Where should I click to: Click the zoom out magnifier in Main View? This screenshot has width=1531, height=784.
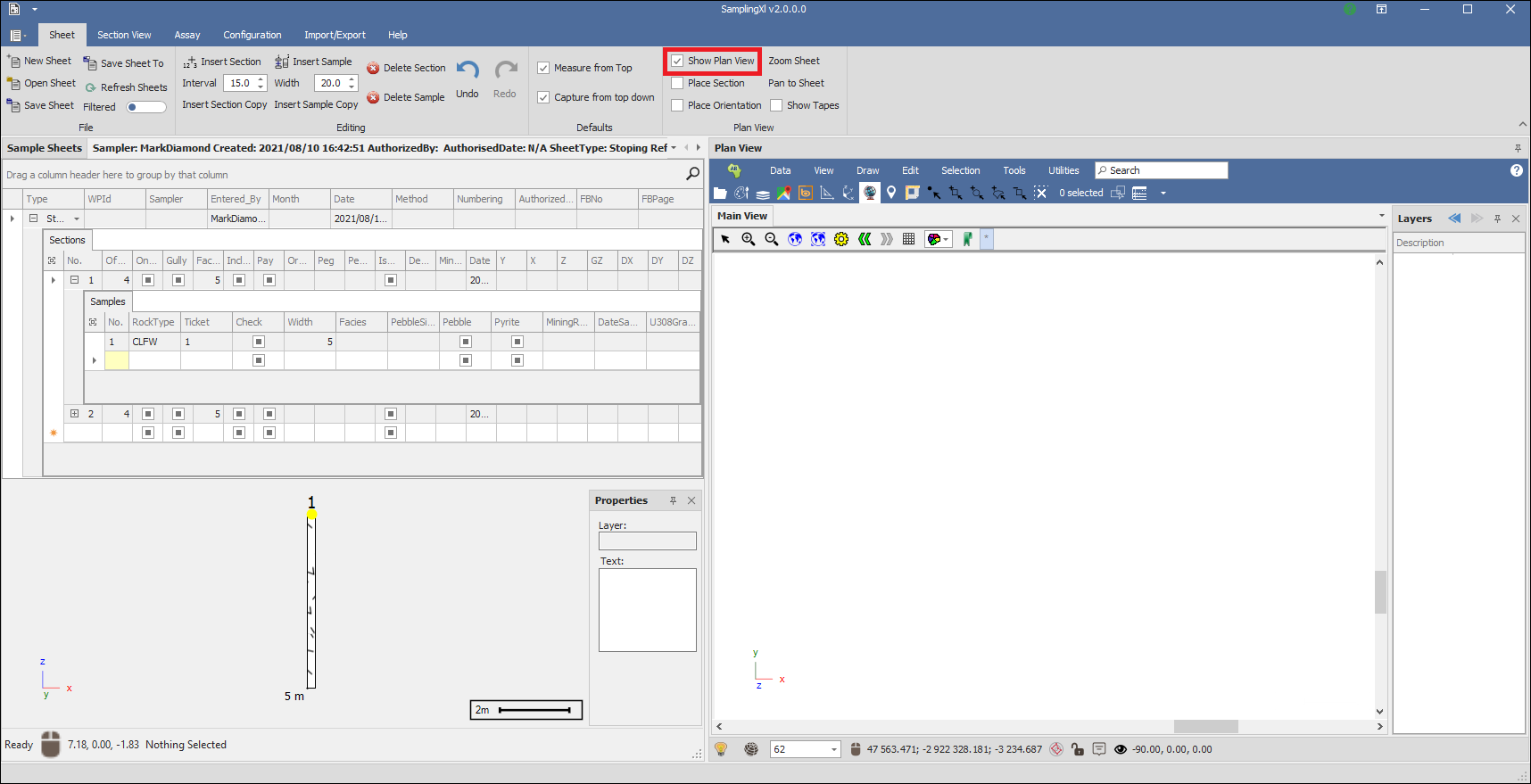coord(772,239)
